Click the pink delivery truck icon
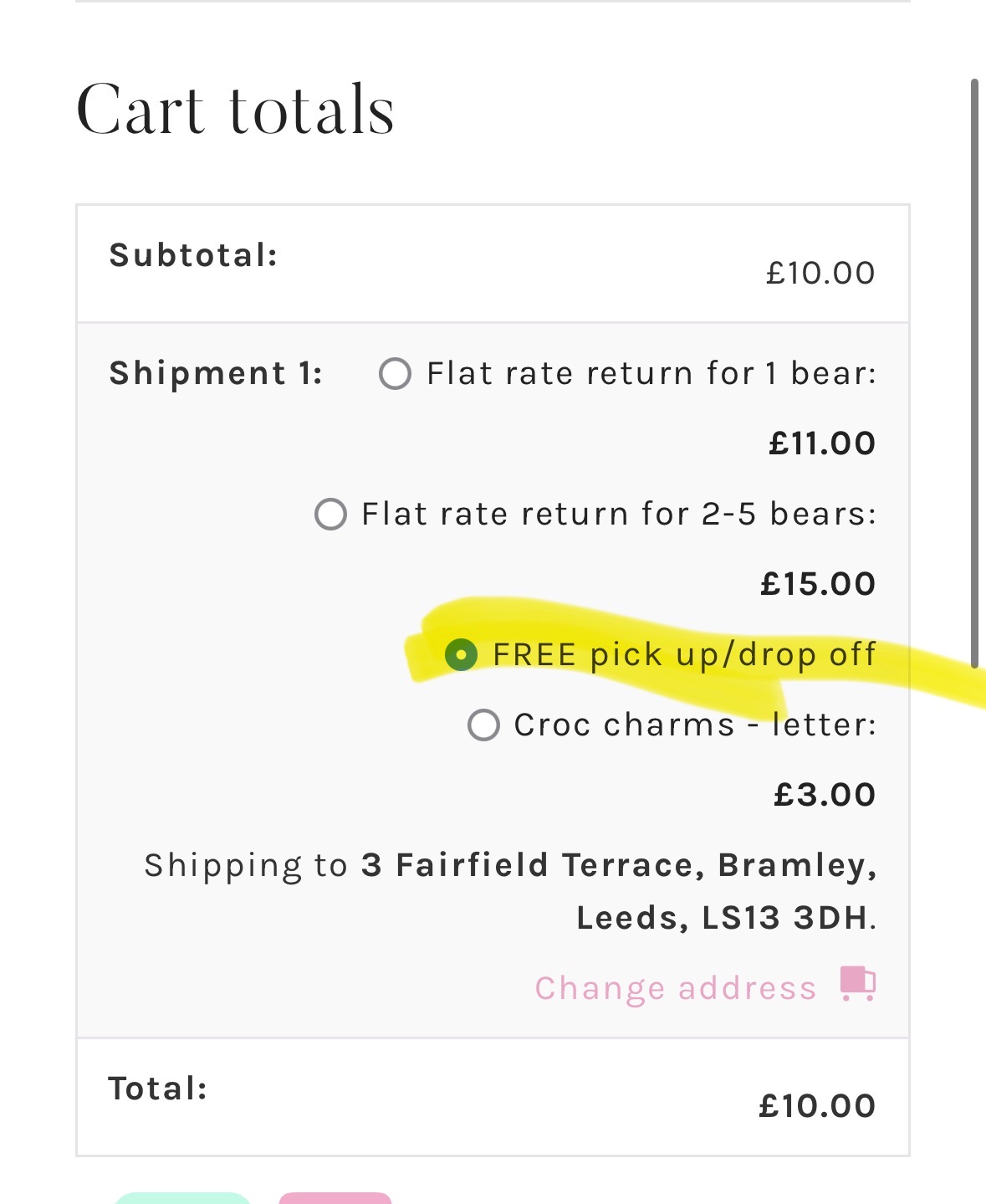986x1204 pixels. (x=858, y=983)
